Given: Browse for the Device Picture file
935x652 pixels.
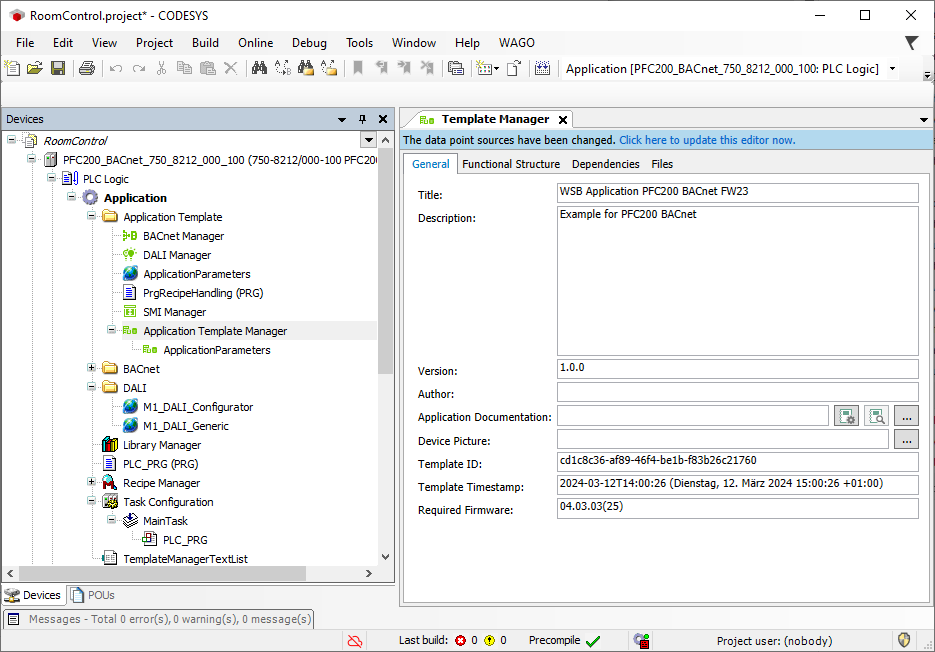Looking at the screenshot, I should click(906, 440).
